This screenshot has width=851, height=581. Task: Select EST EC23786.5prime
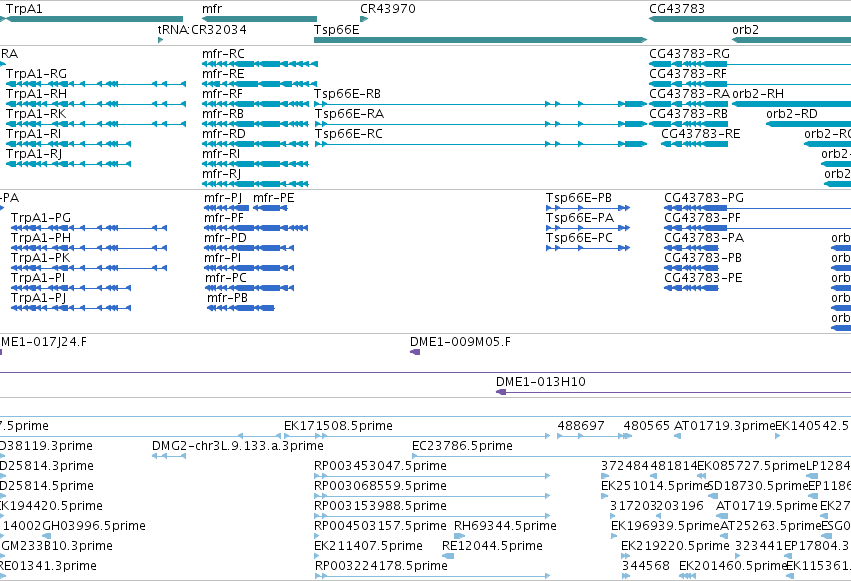pyautogui.click(x=462, y=446)
